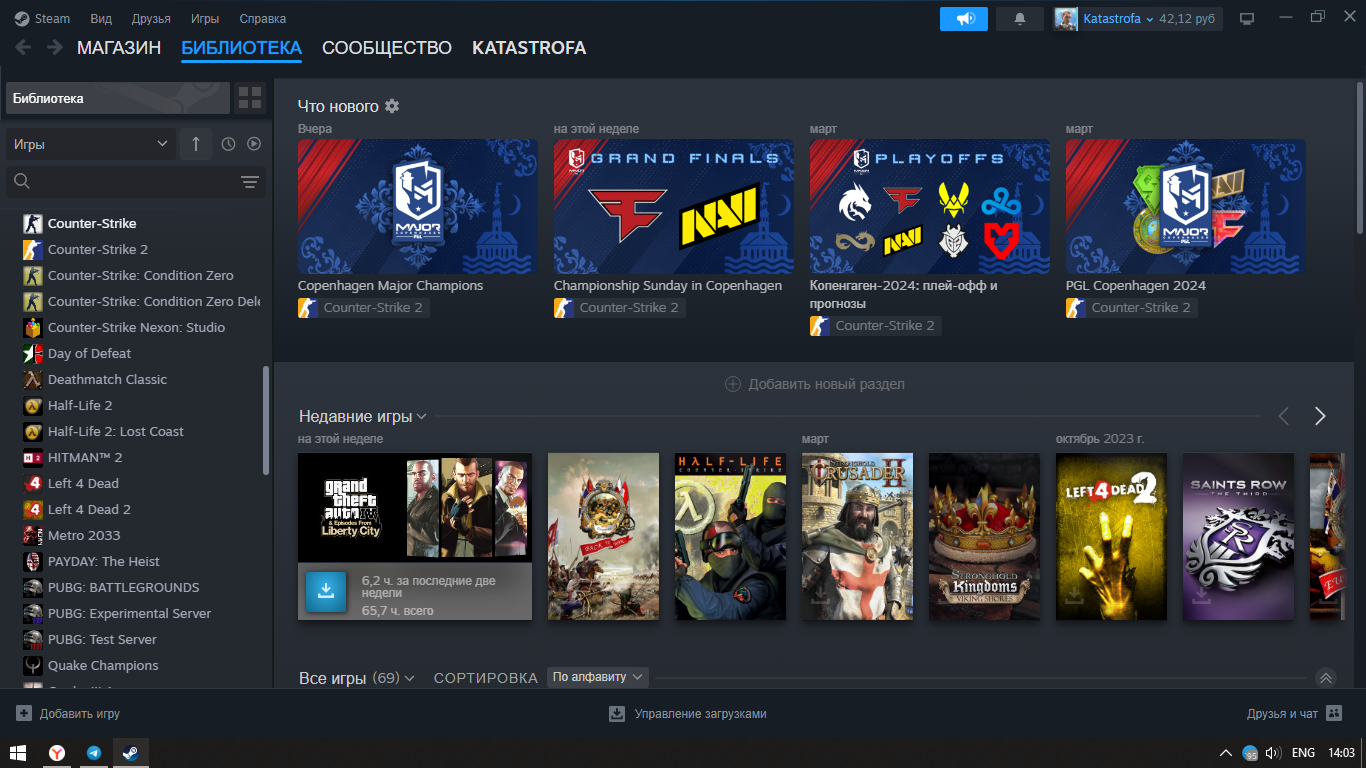The image size is (1366, 768).
Task: Open the Half-Life Counter-Strike cover
Action: point(730,536)
